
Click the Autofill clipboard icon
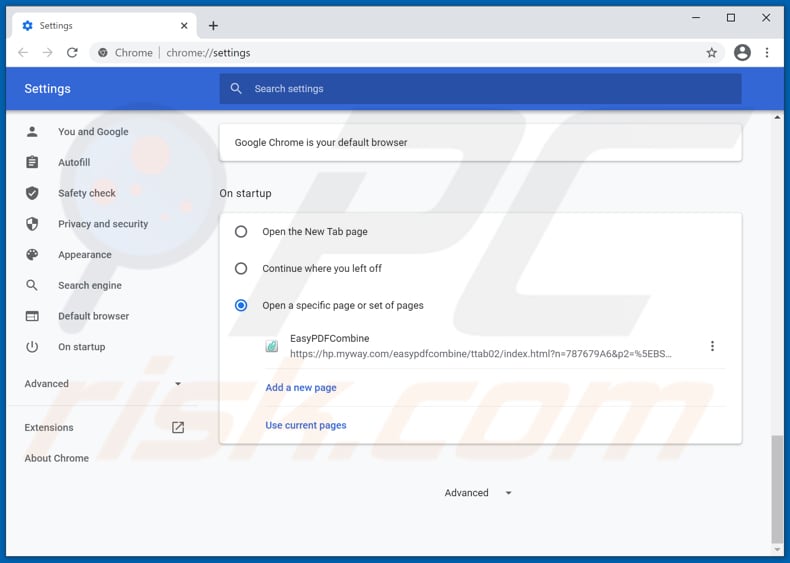(x=32, y=162)
